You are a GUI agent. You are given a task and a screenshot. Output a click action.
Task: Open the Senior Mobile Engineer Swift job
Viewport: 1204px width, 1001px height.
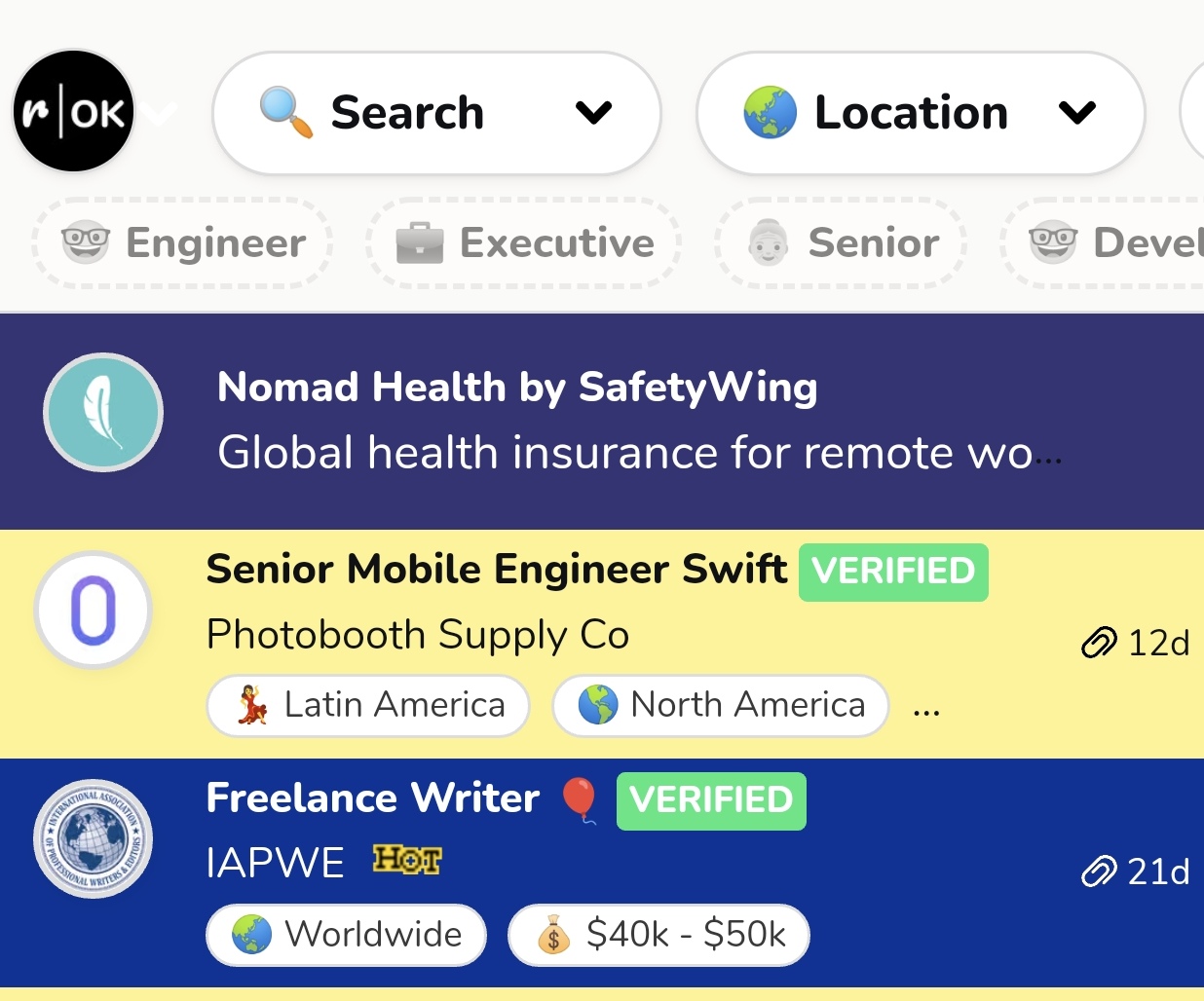click(x=496, y=570)
